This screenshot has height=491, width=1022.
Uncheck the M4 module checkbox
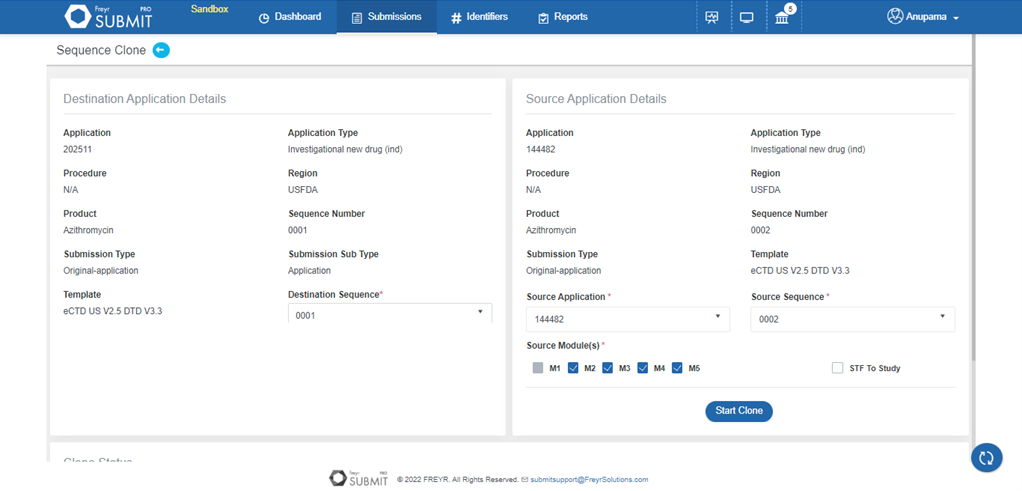click(x=643, y=368)
